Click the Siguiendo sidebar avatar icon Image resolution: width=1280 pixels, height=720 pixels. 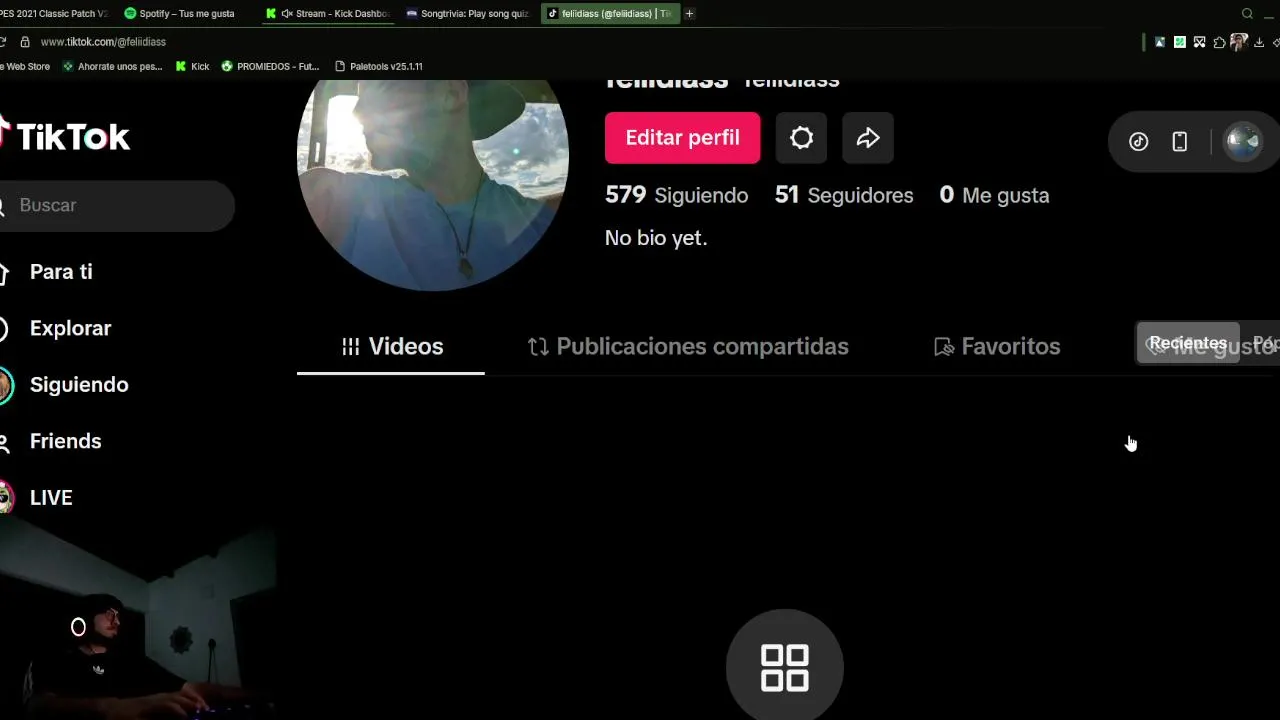(x=5, y=385)
